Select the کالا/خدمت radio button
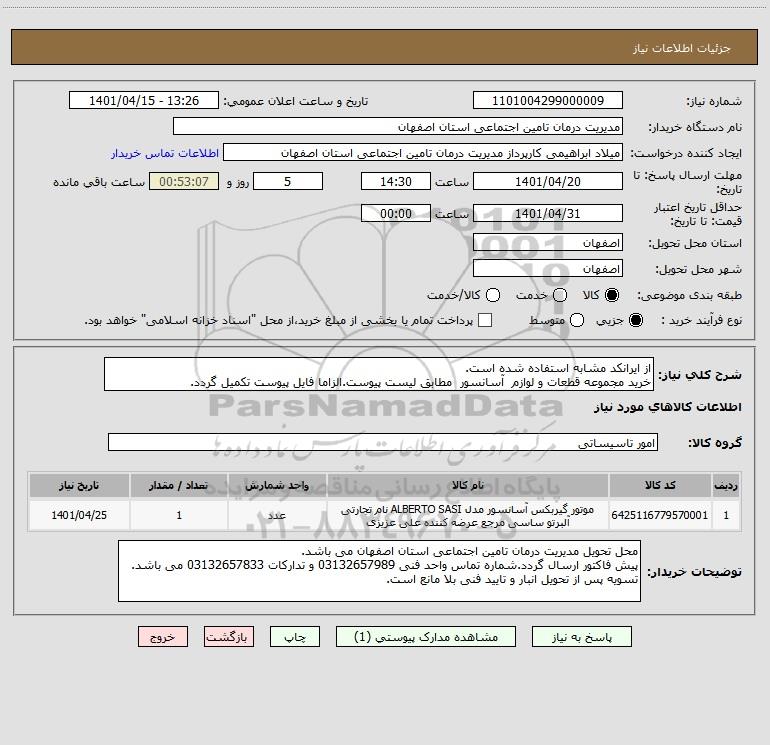 (x=493, y=295)
